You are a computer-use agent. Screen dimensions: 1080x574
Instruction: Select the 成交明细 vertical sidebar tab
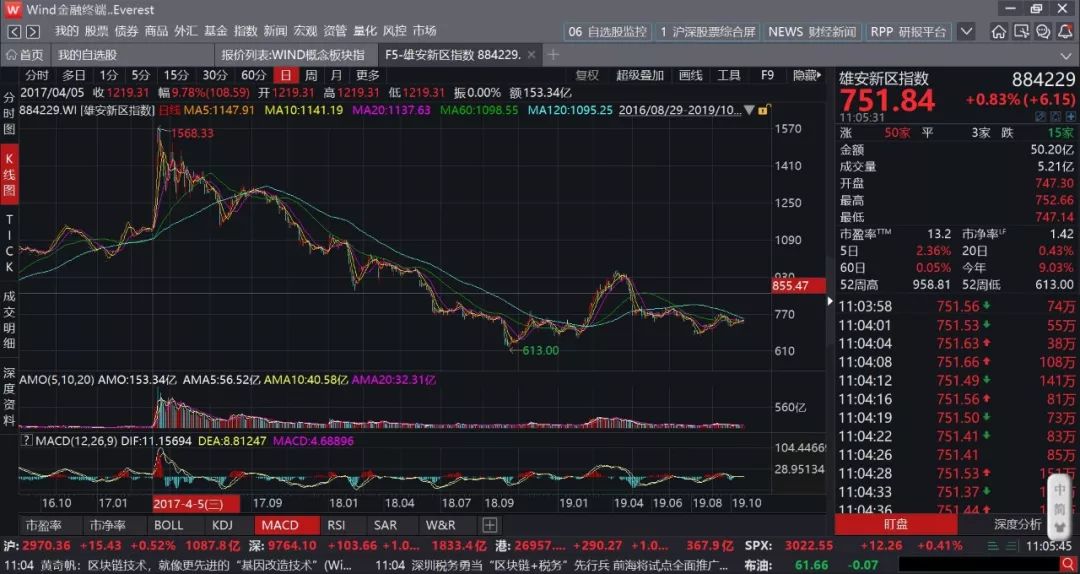click(9, 319)
